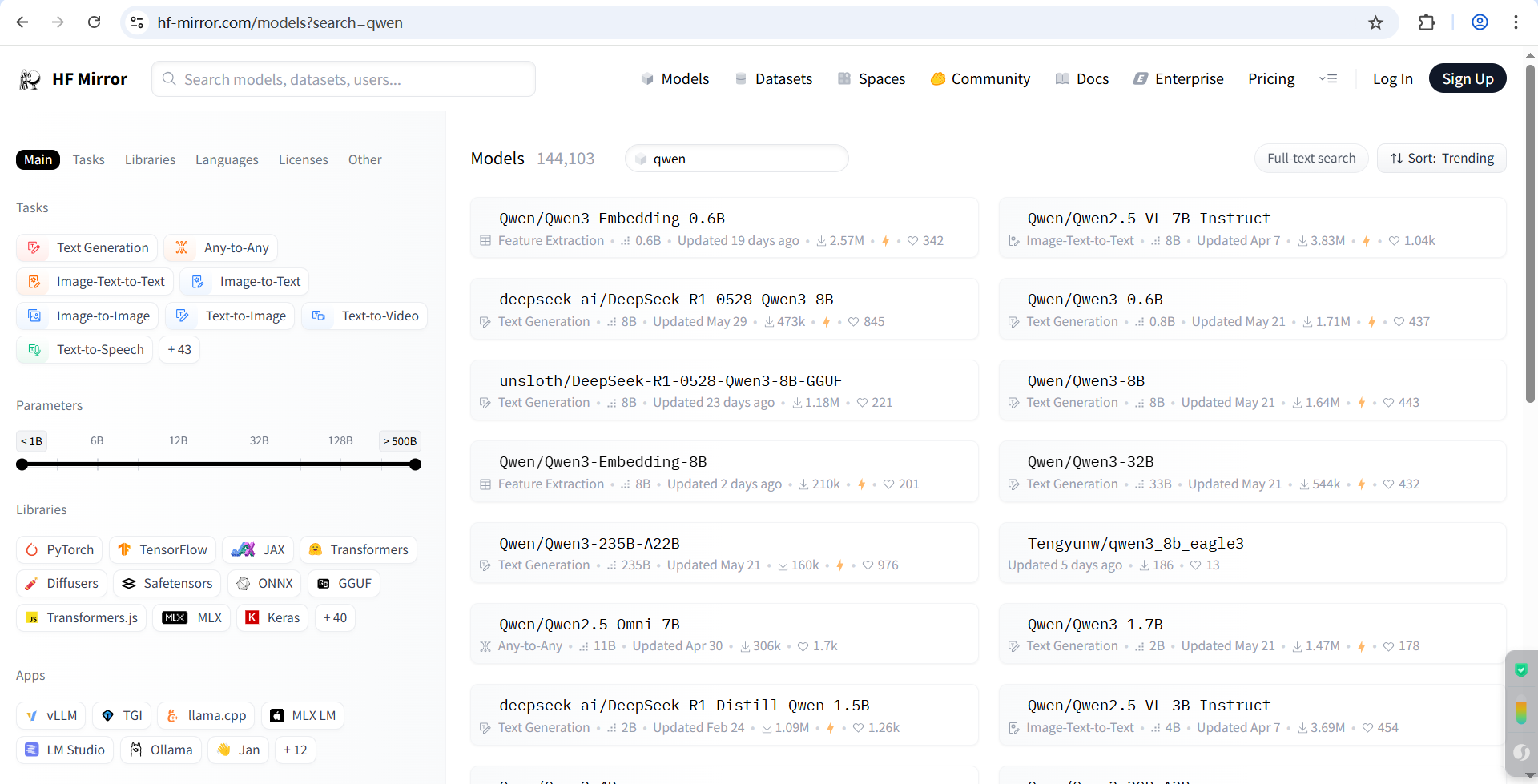Filter by PyTorch library
Viewport: 1538px width, 784px height.
[x=59, y=550]
